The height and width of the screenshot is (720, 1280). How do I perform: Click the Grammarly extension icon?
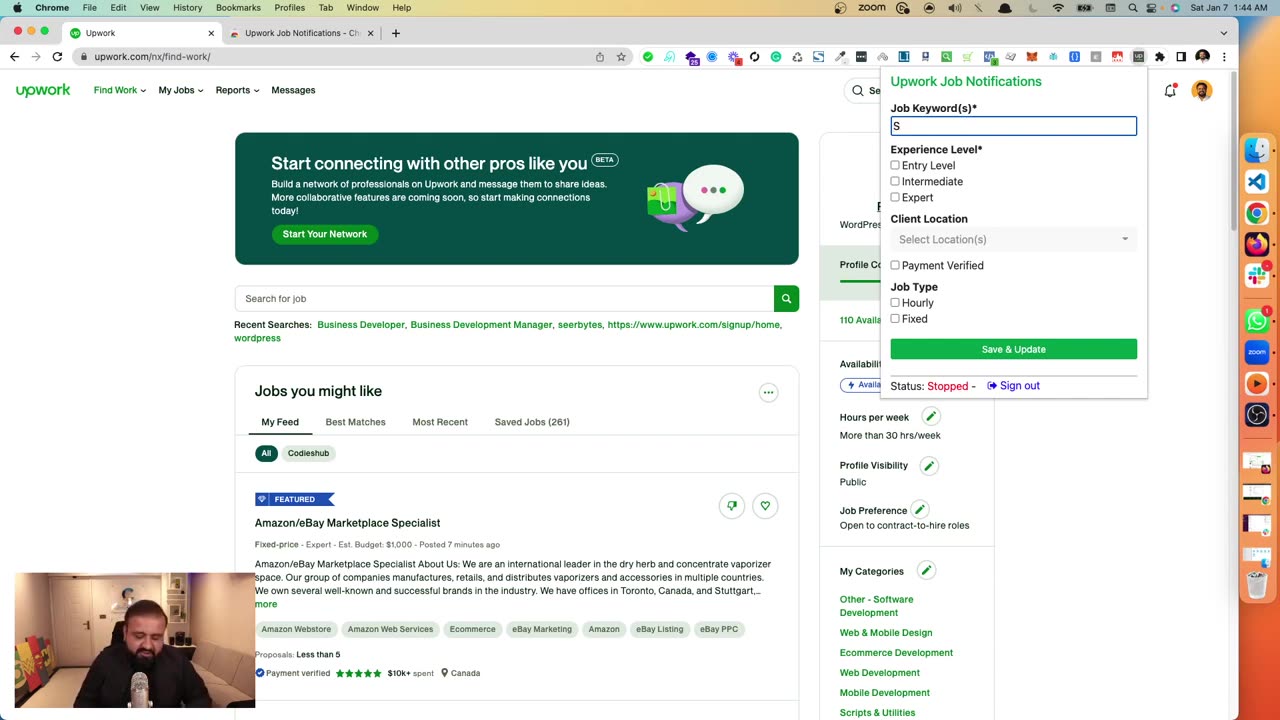(776, 57)
